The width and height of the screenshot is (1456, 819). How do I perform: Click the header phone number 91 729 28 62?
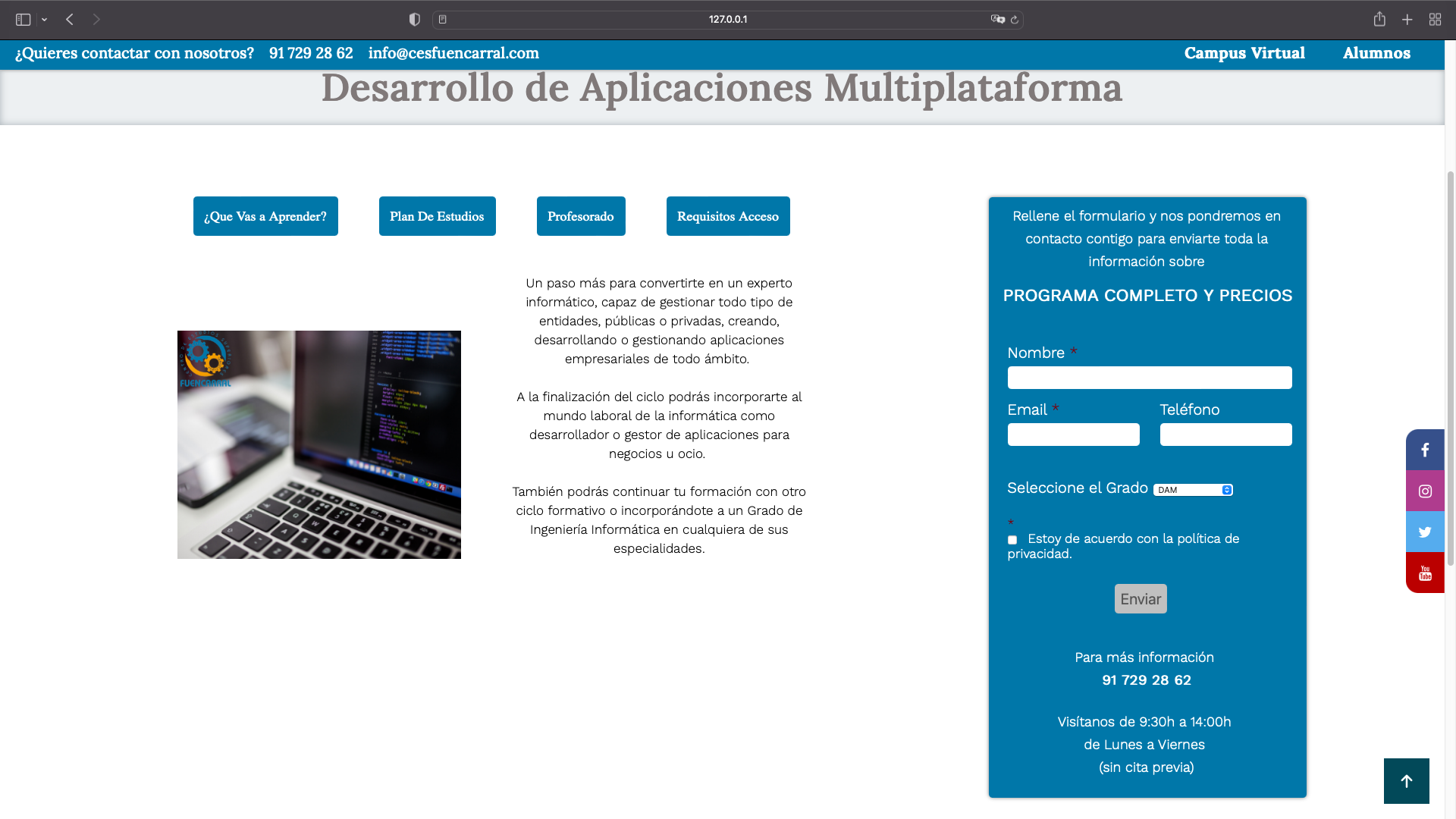311,53
